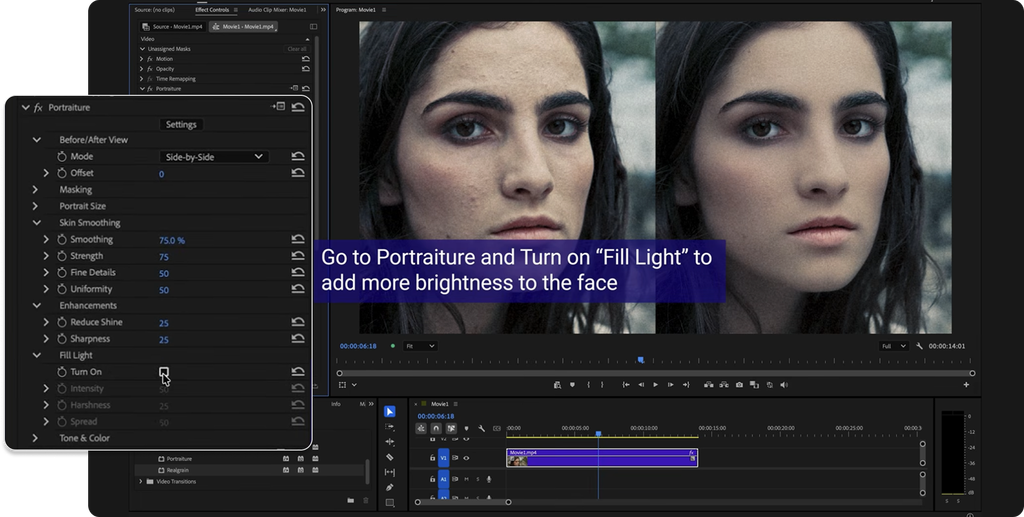
Task: Collapse the Skin Smoothing section
Action: click(x=37, y=223)
